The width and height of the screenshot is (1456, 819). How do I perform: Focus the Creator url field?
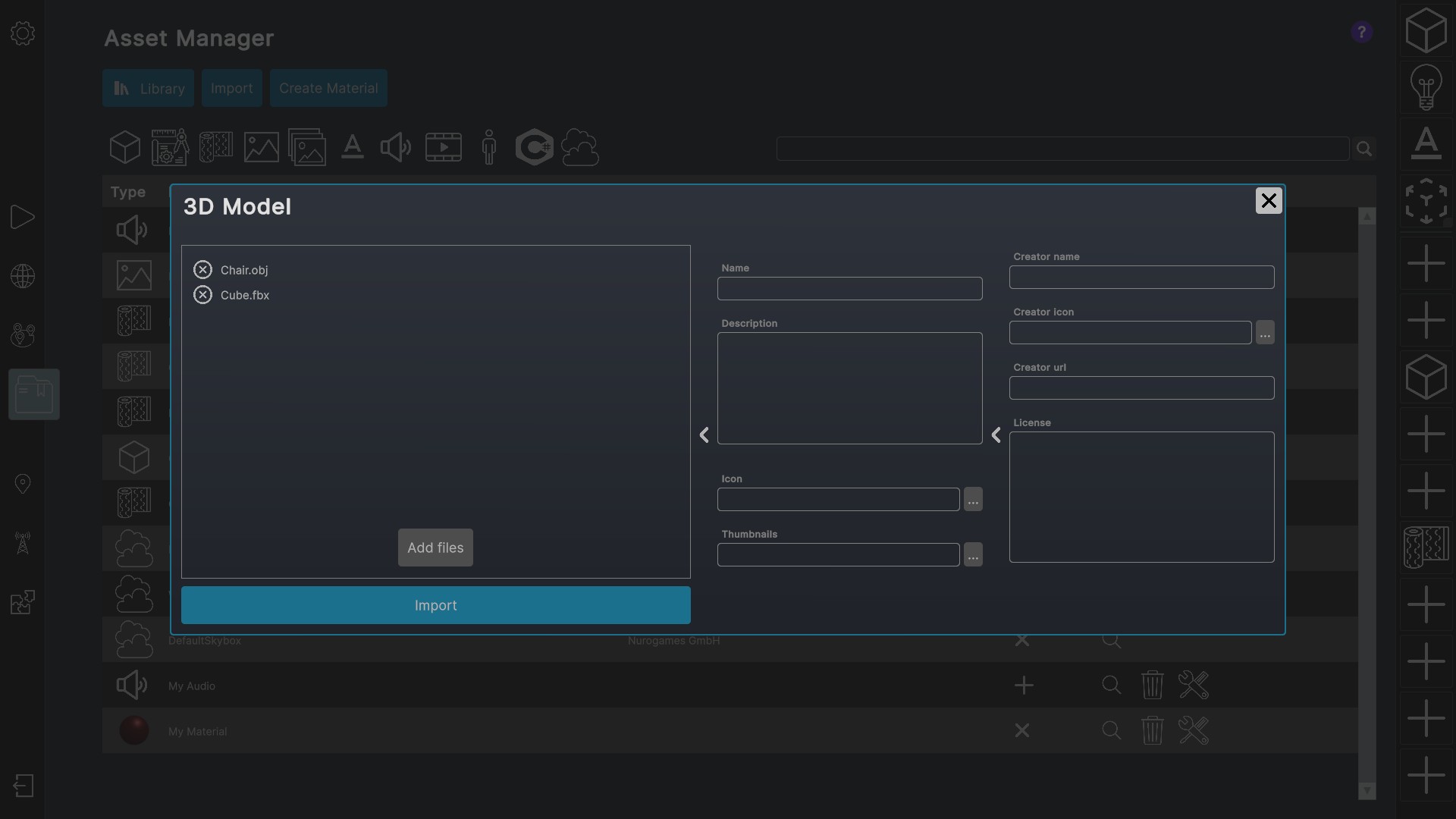pos(1141,388)
